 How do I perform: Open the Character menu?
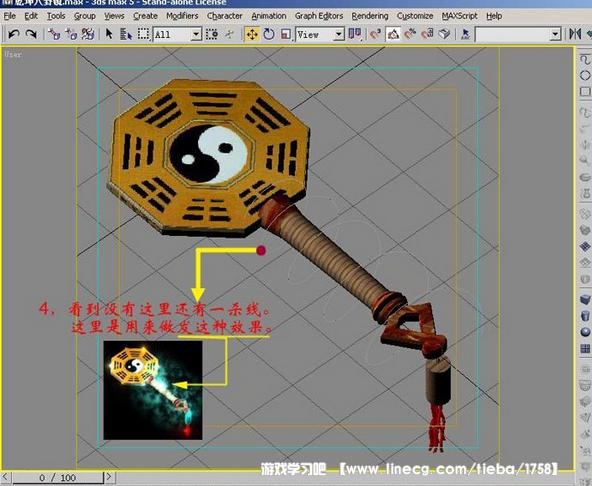pos(225,16)
